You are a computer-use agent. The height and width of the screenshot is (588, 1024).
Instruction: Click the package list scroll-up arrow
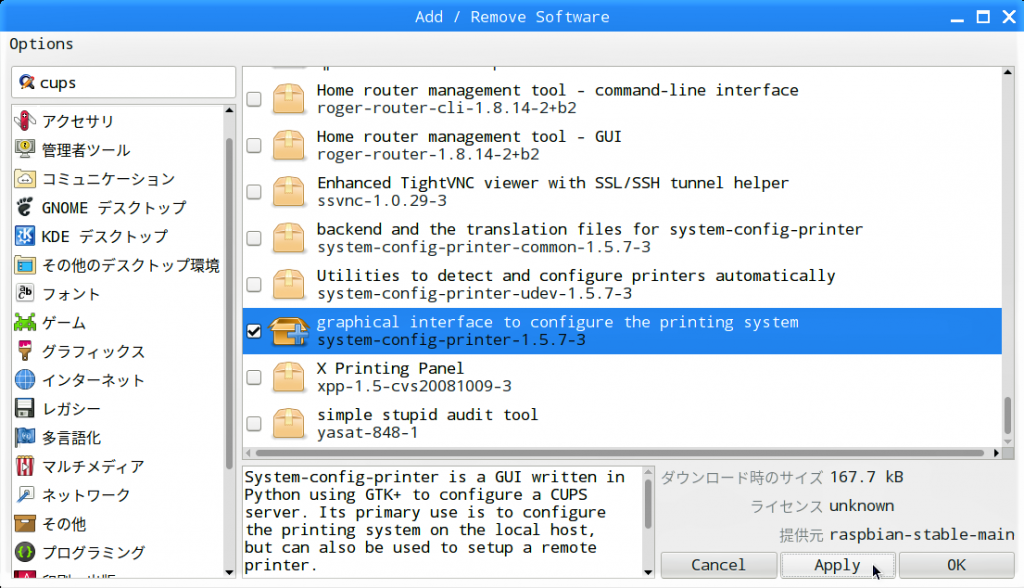pos(1008,73)
